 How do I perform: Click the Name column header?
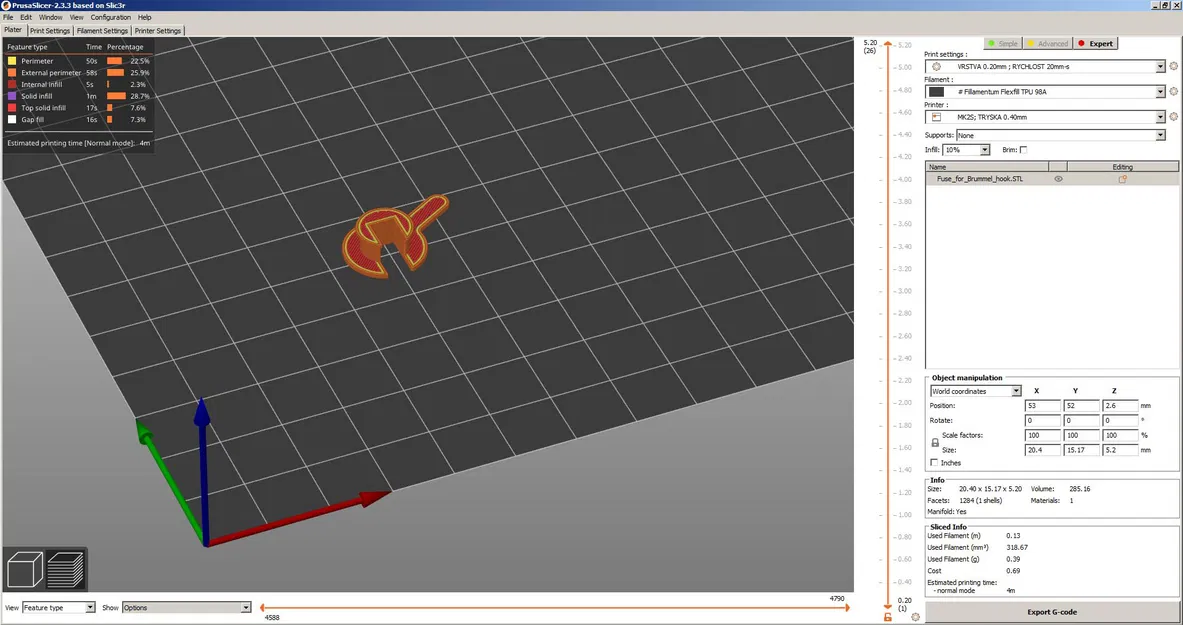click(x=987, y=167)
